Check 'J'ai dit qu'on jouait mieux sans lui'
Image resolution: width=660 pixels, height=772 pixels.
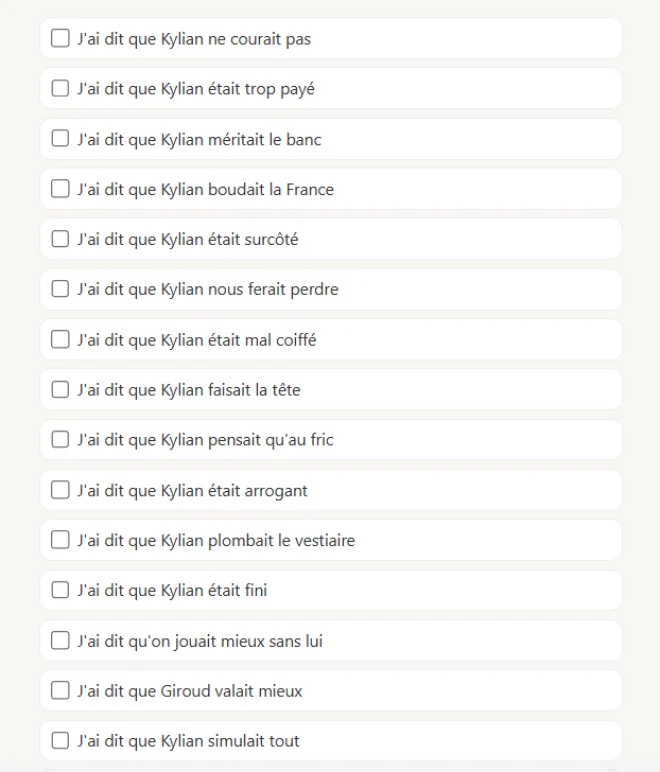pyautogui.click(x=60, y=641)
